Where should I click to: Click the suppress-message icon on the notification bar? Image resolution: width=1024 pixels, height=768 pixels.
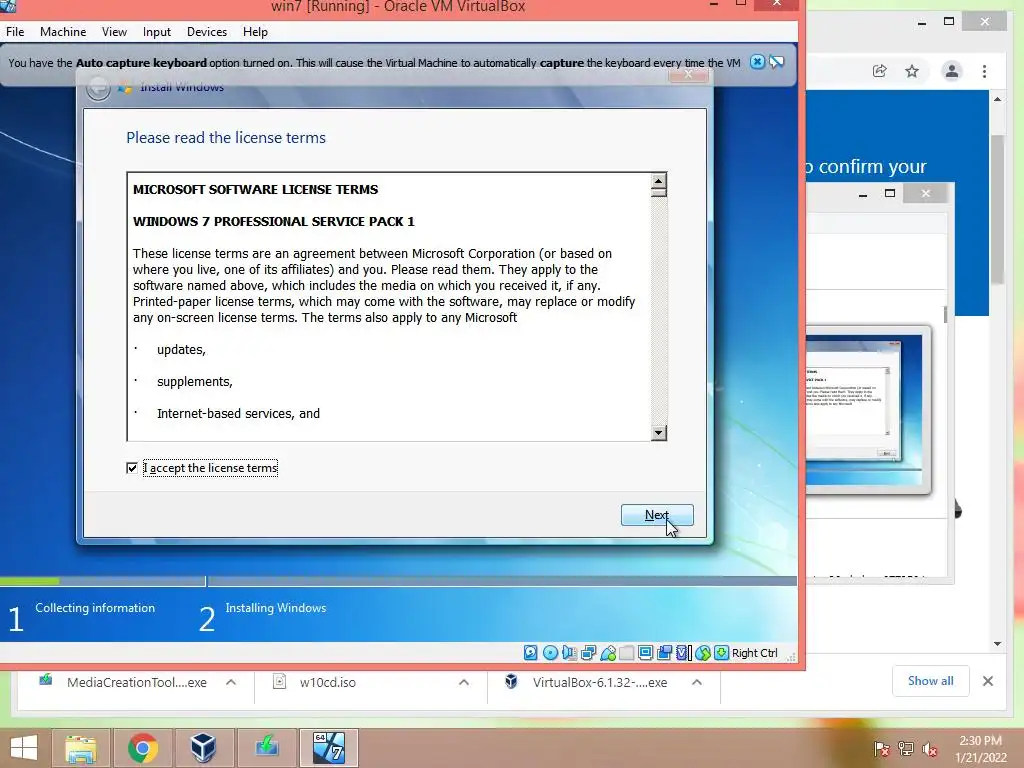pos(776,62)
